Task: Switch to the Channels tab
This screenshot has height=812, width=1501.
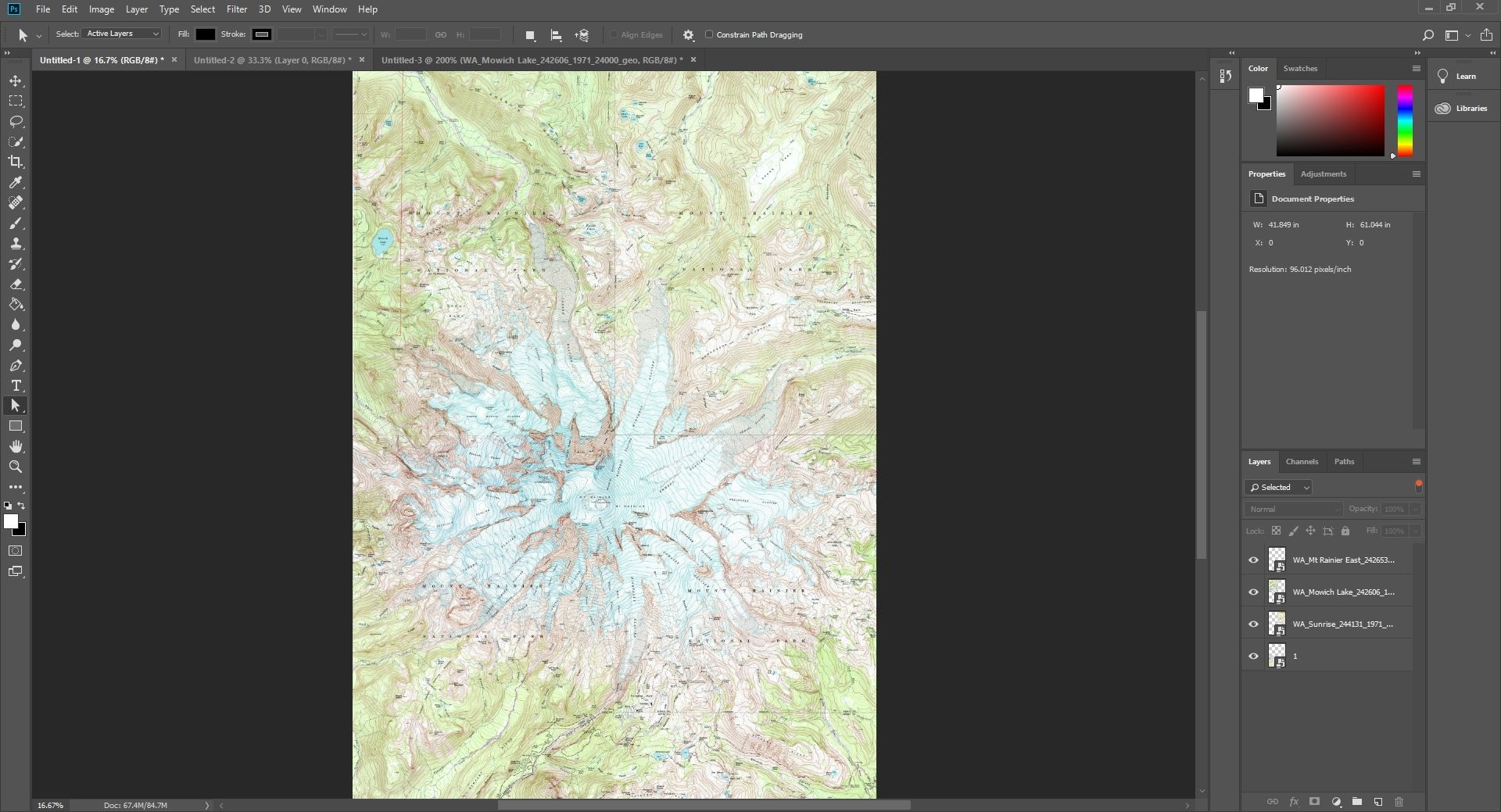Action: point(1302,461)
